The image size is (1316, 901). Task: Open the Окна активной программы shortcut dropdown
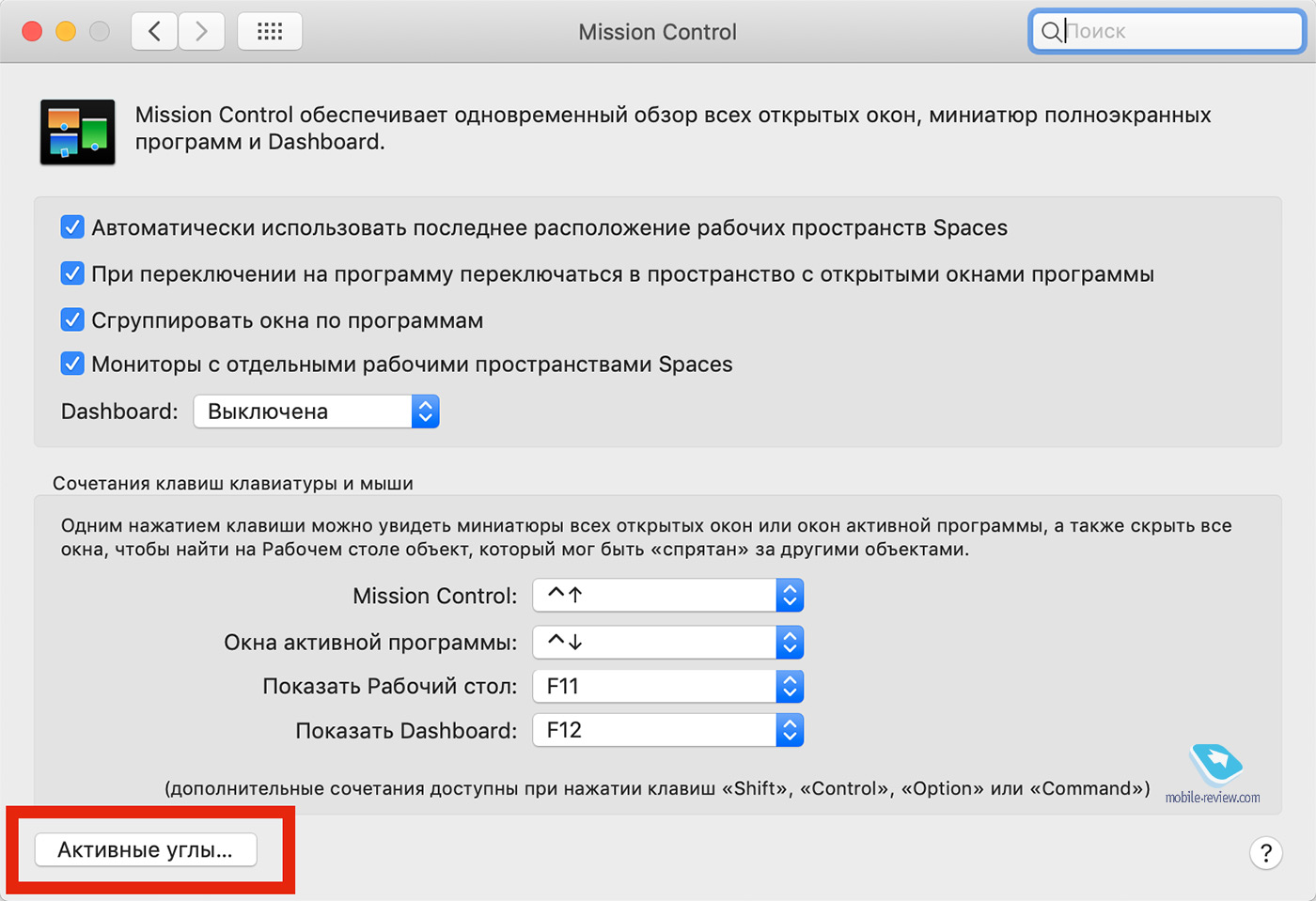[668, 643]
